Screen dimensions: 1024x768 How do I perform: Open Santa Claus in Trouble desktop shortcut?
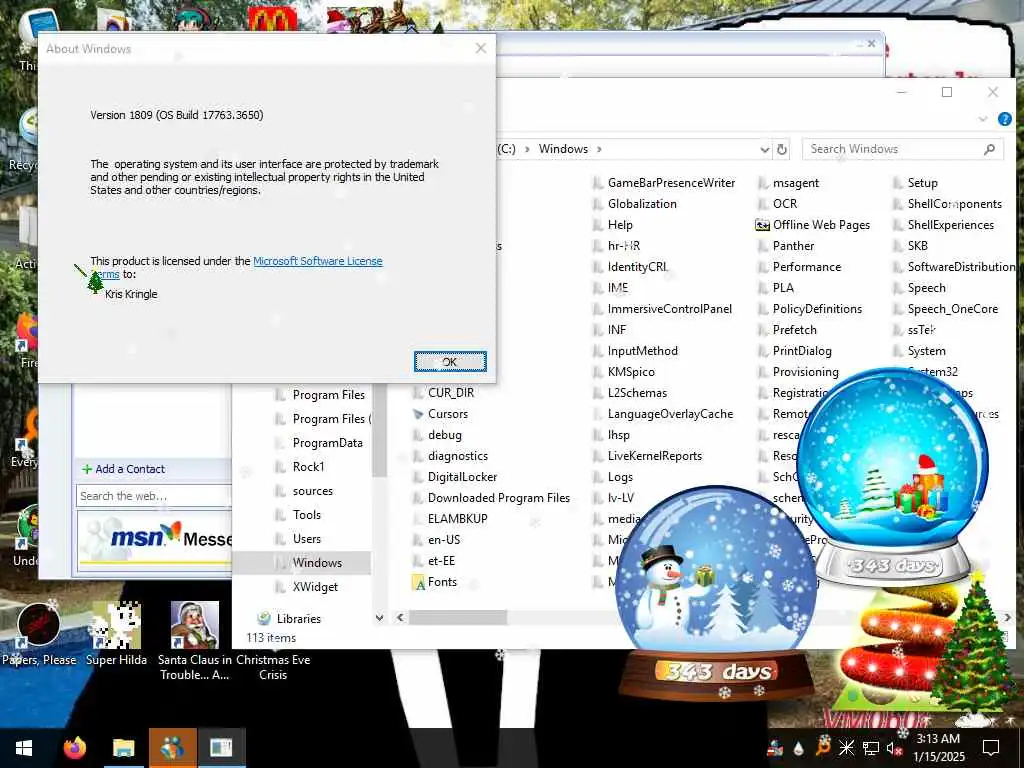194,640
